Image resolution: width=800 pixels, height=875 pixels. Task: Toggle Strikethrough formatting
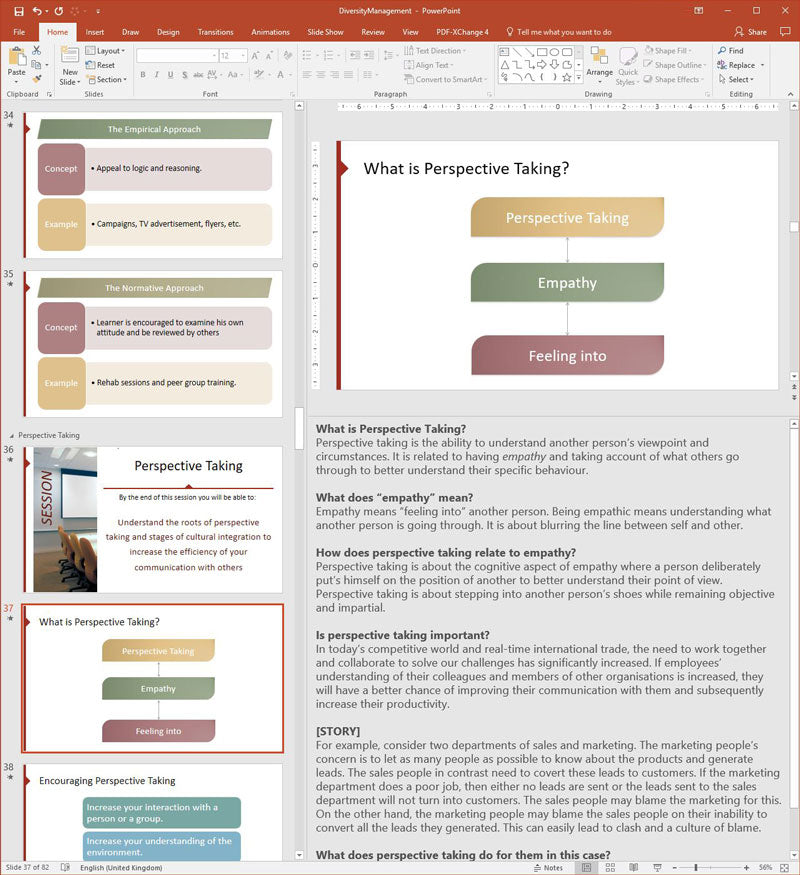198,75
